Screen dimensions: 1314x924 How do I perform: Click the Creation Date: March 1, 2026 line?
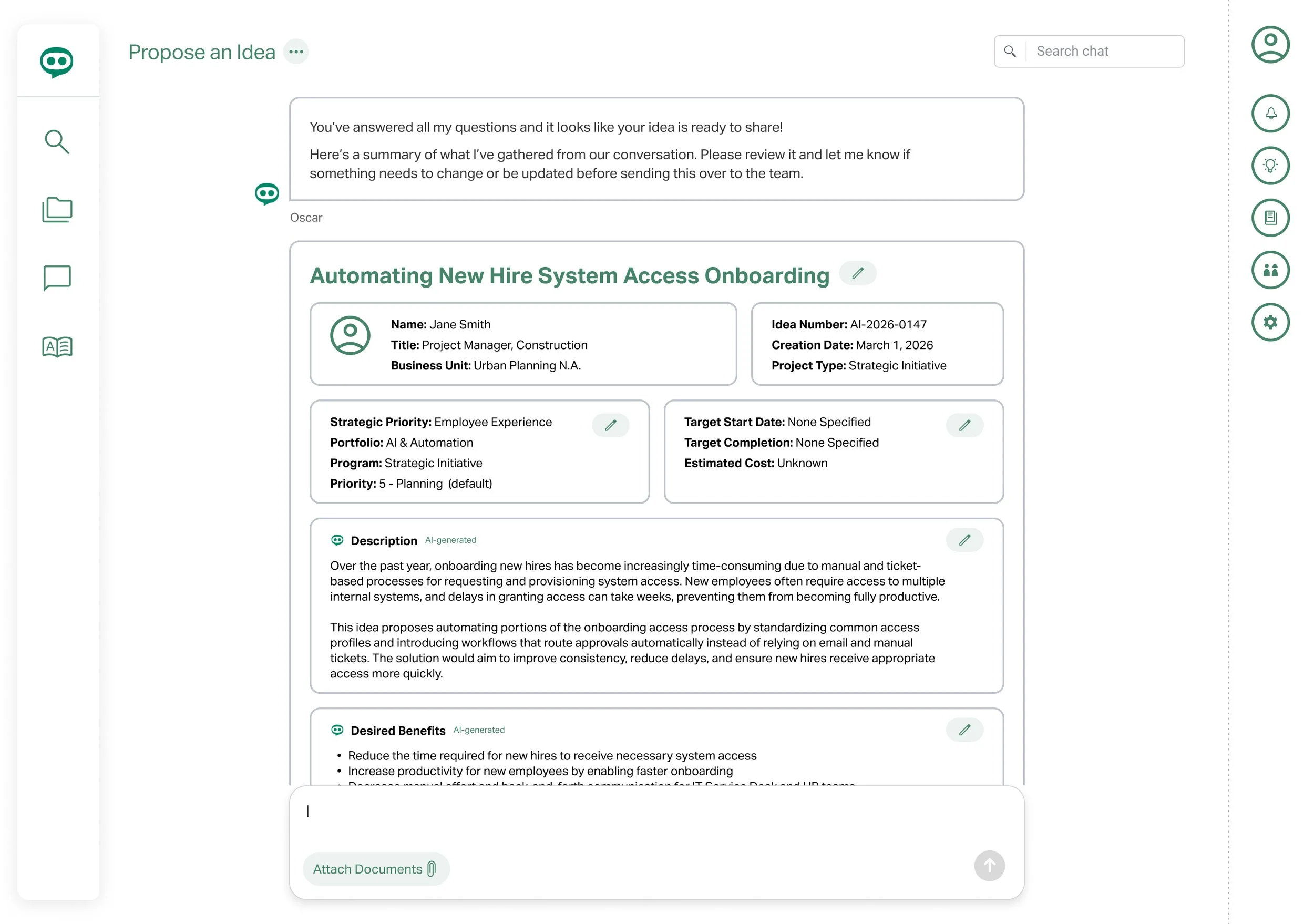[852, 345]
